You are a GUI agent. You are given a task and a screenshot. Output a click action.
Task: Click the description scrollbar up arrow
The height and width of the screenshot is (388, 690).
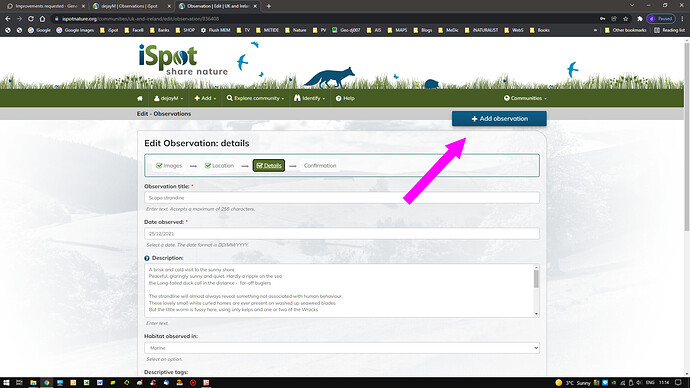536,267
